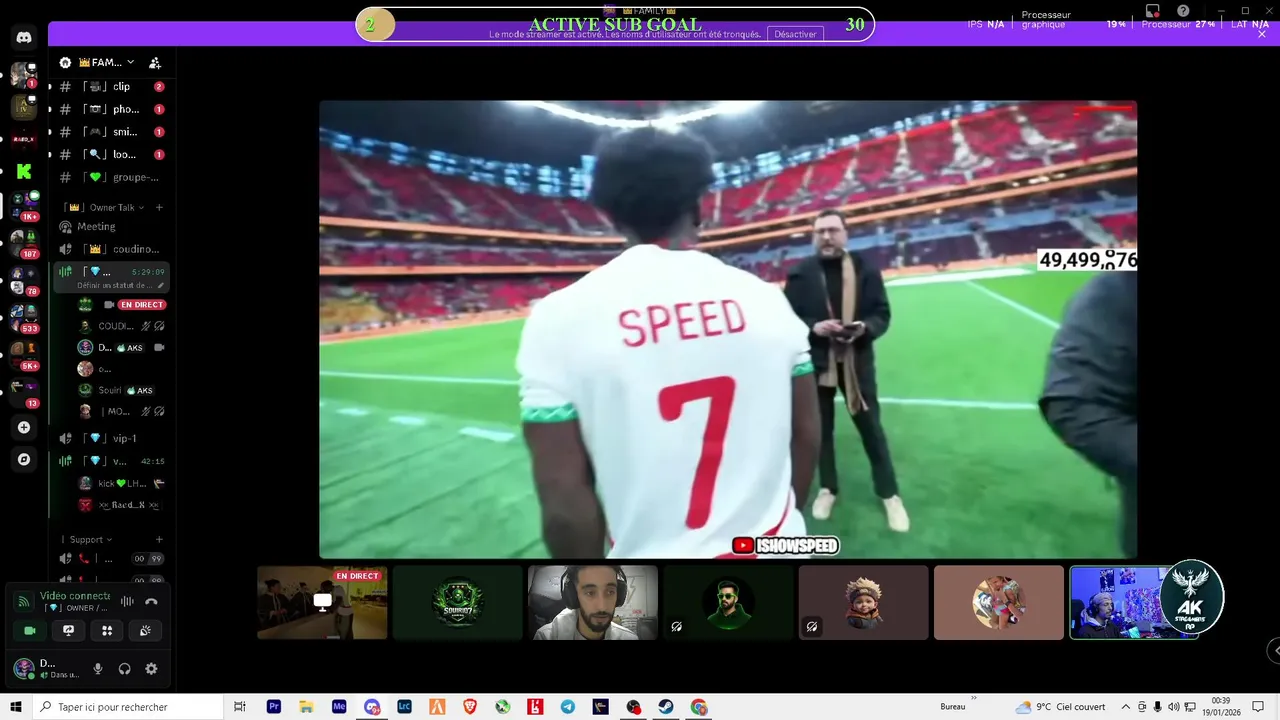
Task: Click own user avatar in bottom panel
Action: click(23, 668)
